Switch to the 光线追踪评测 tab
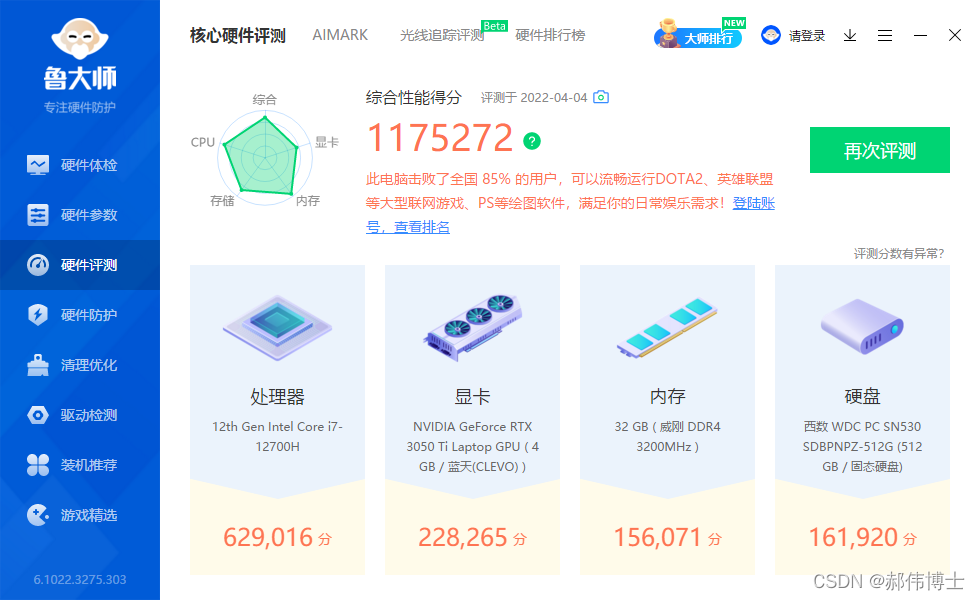This screenshot has width=980, height=600. click(442, 36)
